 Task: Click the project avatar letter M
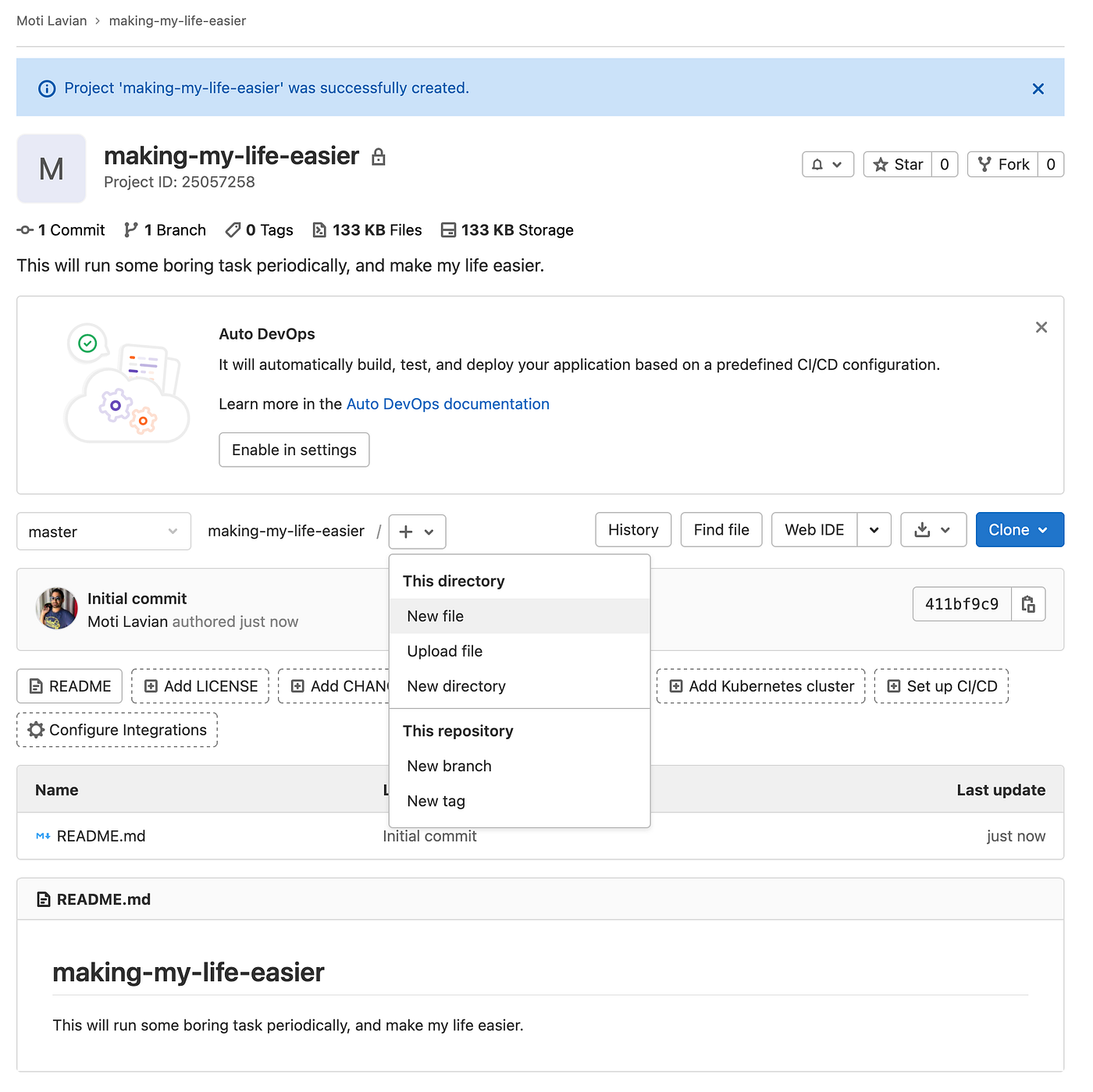pyautogui.click(x=52, y=169)
